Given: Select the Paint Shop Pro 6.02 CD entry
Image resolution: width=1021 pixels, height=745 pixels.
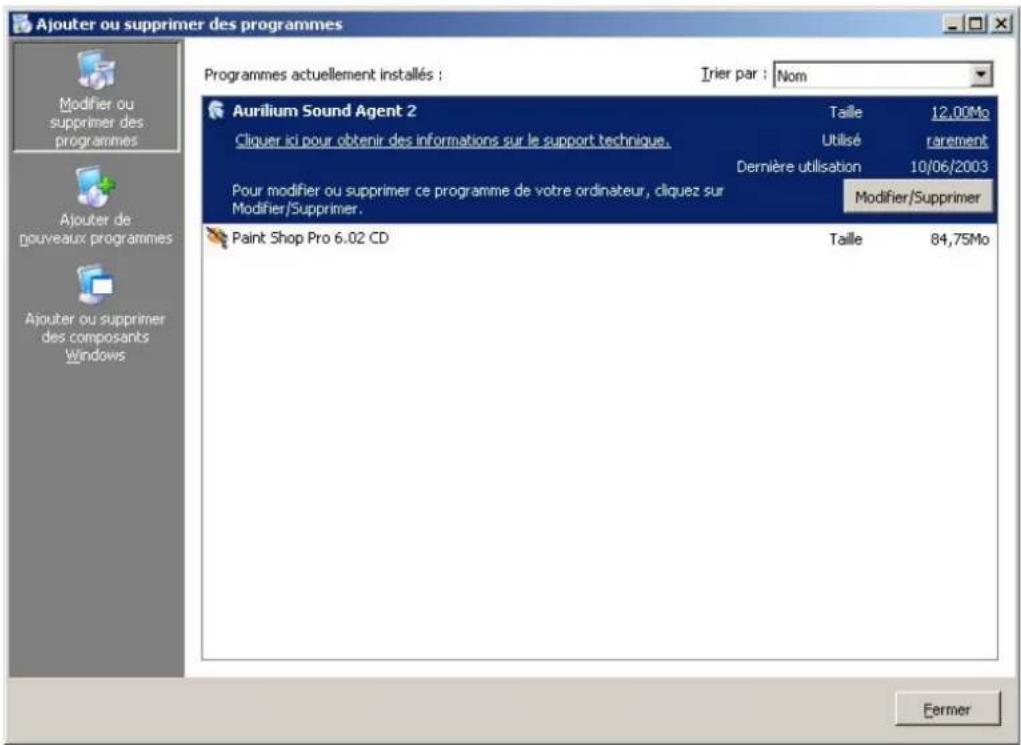Looking at the screenshot, I should [x=600, y=238].
